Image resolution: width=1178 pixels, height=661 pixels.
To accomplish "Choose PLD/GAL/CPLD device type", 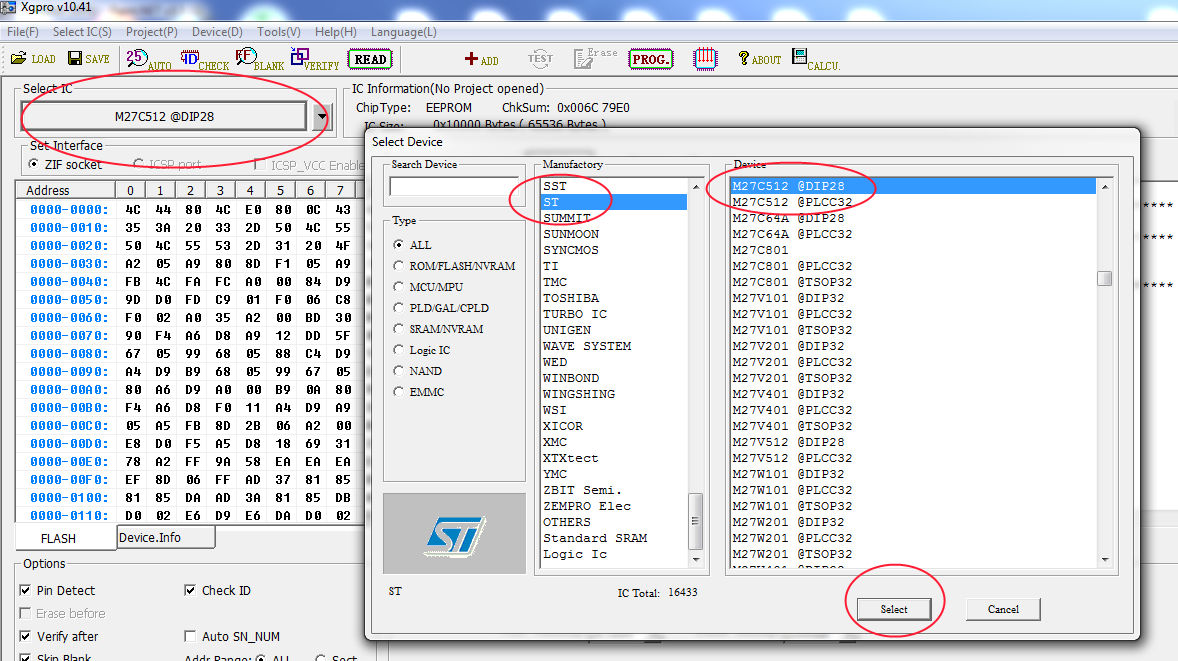I will point(398,308).
